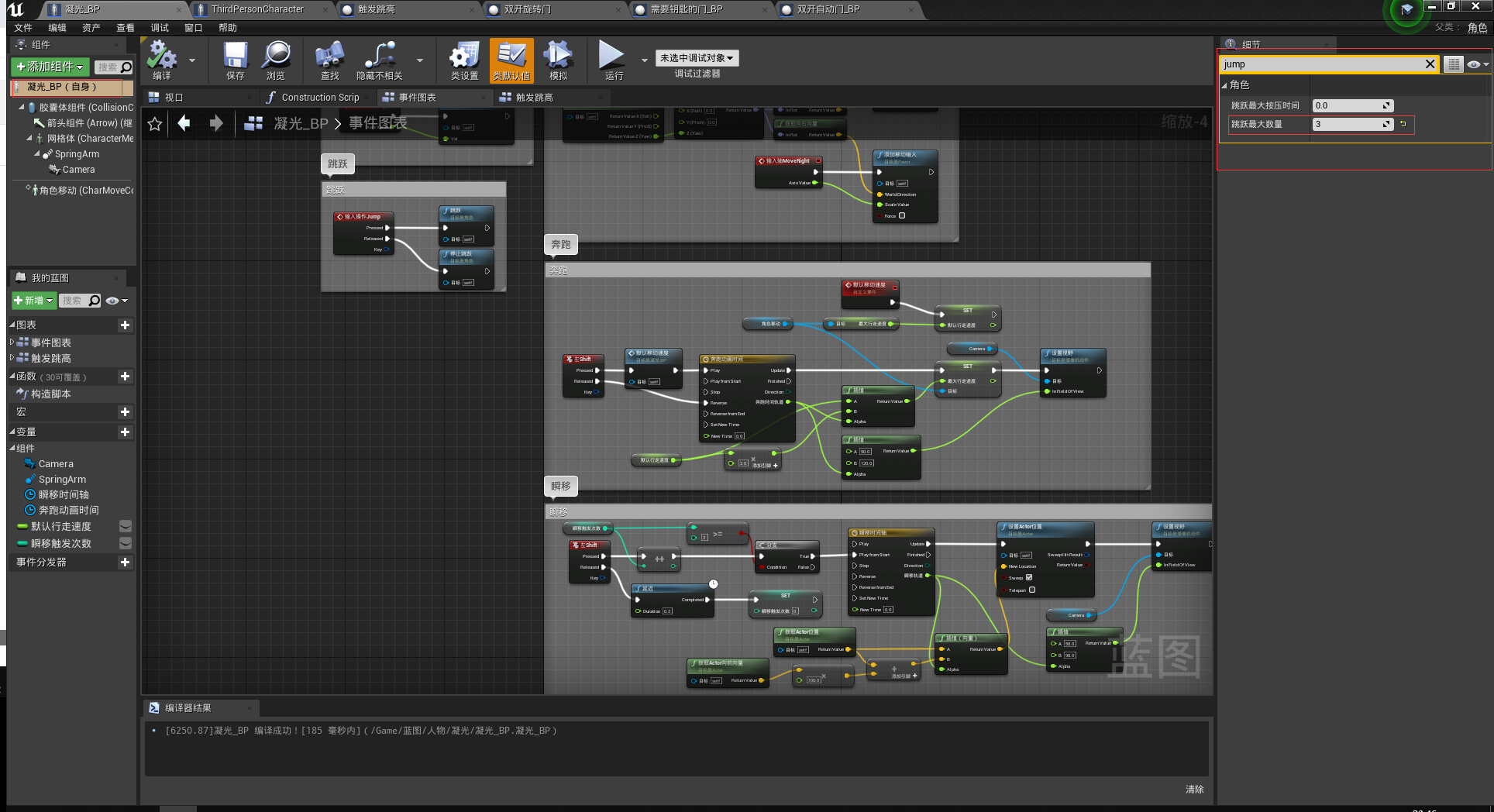Open the 添加组件 dropdown
This screenshot has height=812, width=1494.
(x=50, y=67)
